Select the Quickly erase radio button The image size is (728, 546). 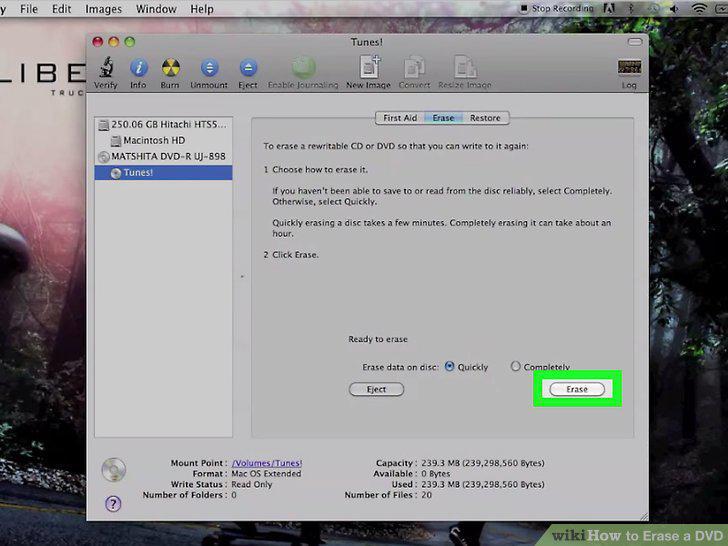[x=449, y=366]
